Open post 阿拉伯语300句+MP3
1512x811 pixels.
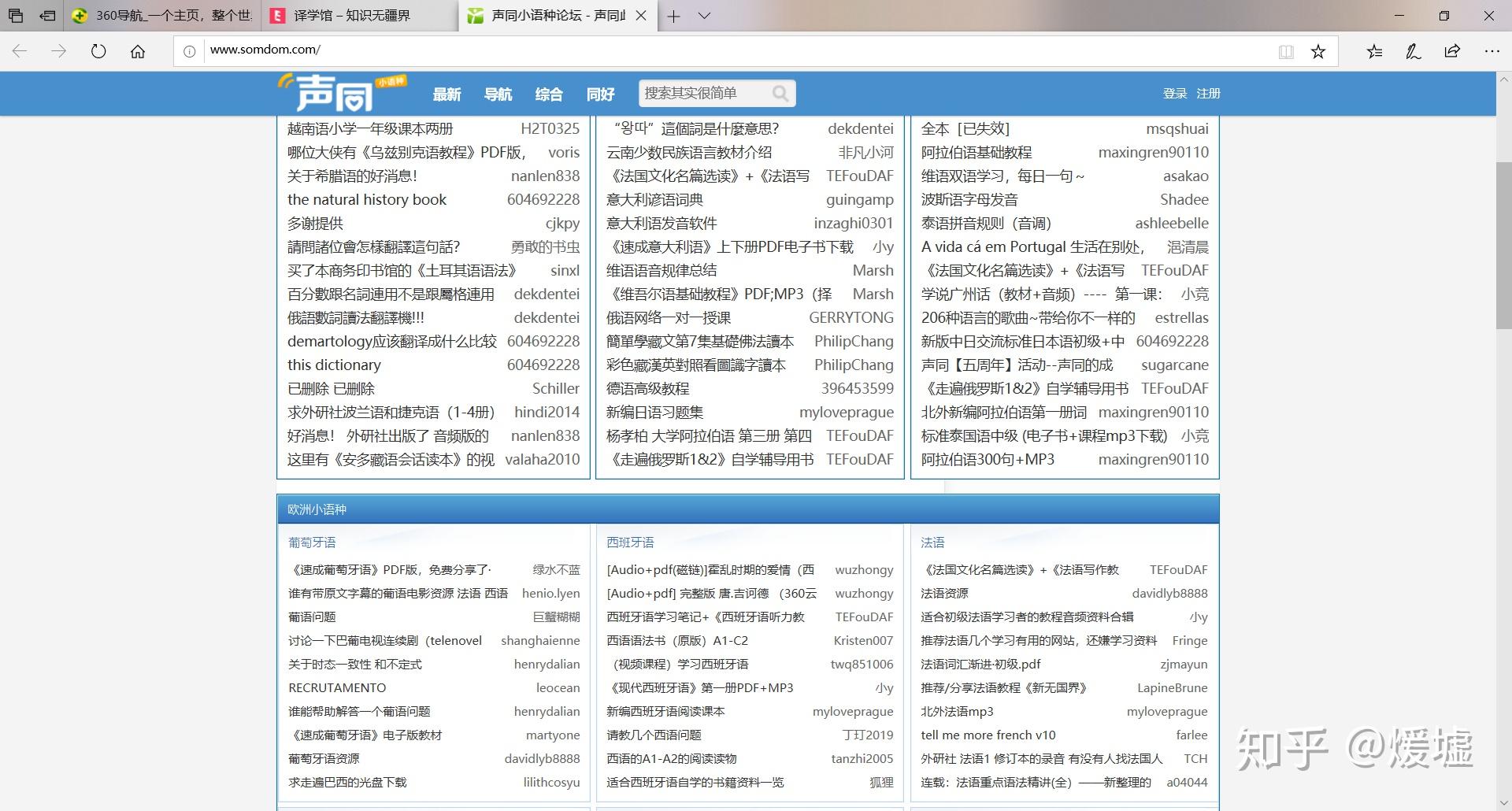[x=988, y=459]
